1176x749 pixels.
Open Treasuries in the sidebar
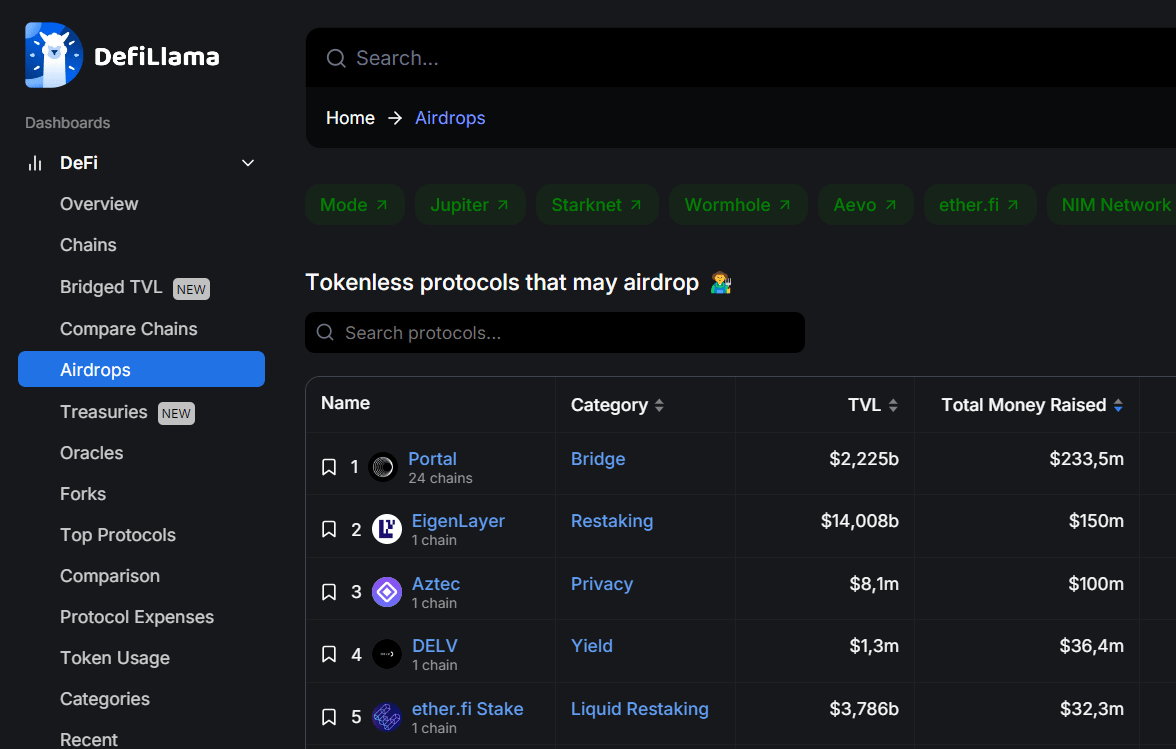click(x=104, y=412)
